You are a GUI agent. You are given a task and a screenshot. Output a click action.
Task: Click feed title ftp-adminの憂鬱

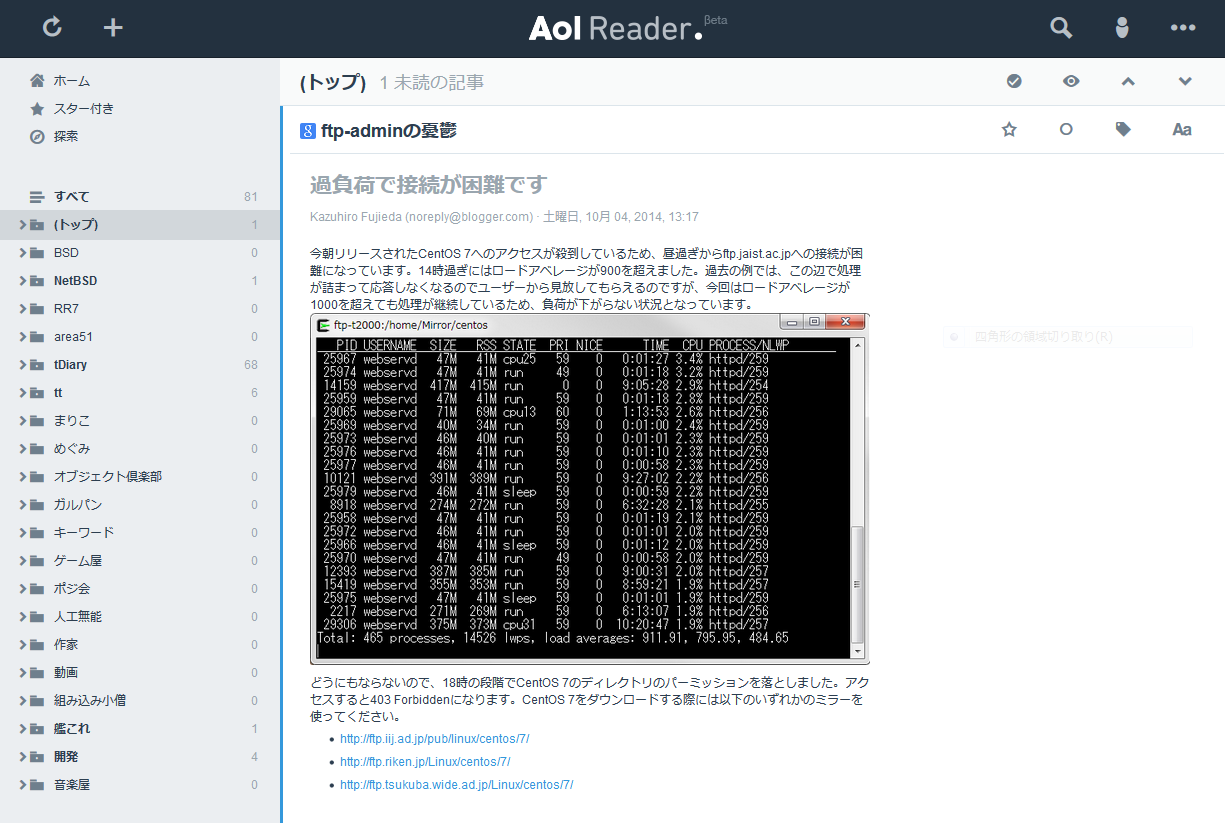(x=389, y=131)
